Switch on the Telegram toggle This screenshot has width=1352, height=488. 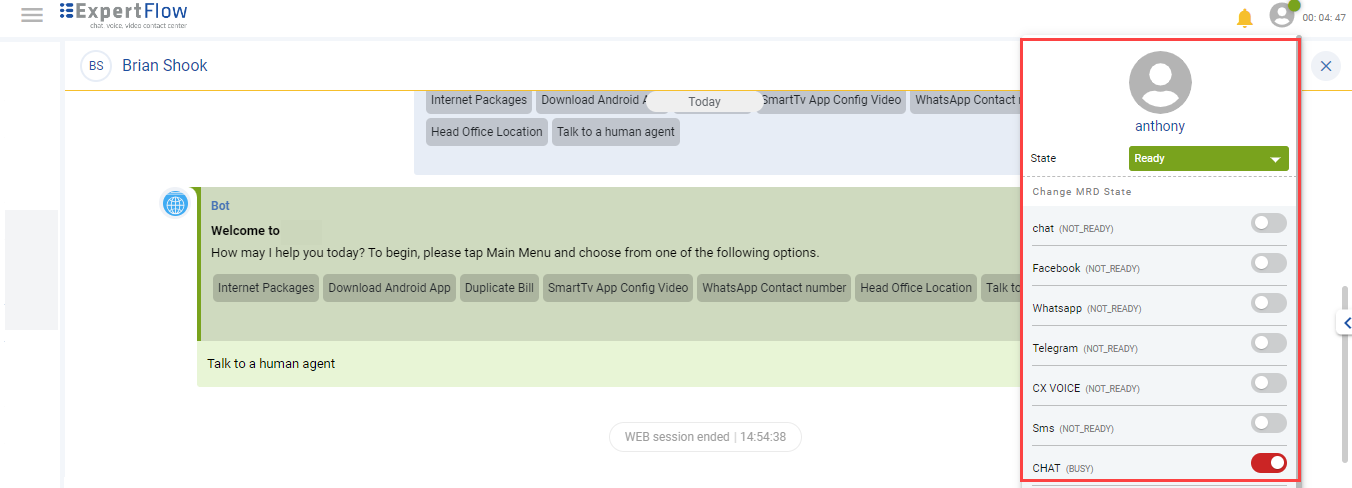(1268, 343)
